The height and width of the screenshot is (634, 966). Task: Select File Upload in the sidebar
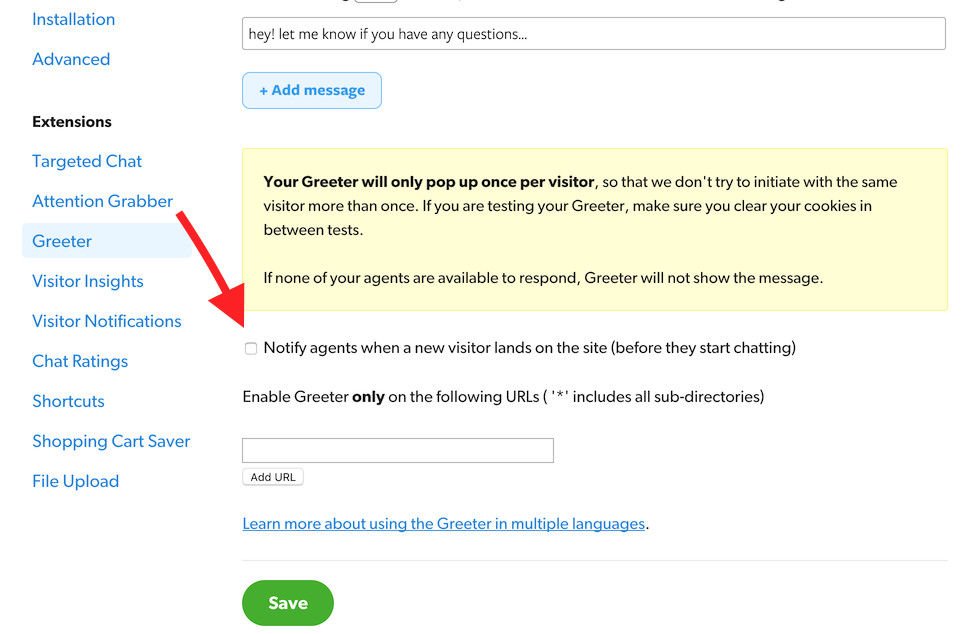pos(75,481)
